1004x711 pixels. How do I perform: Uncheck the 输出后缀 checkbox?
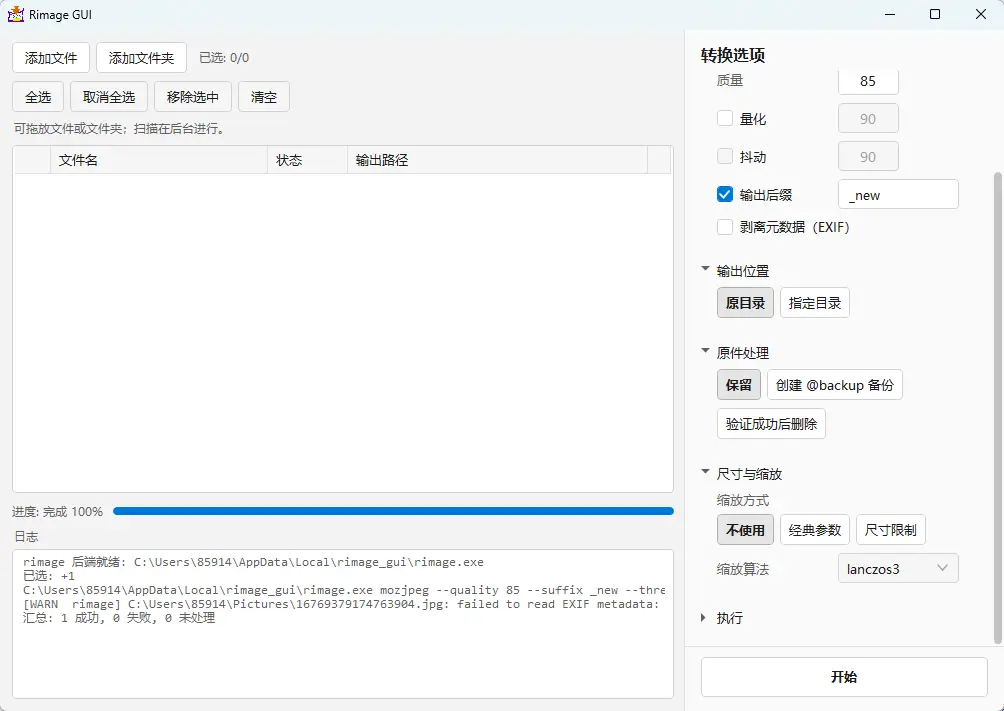click(725, 194)
